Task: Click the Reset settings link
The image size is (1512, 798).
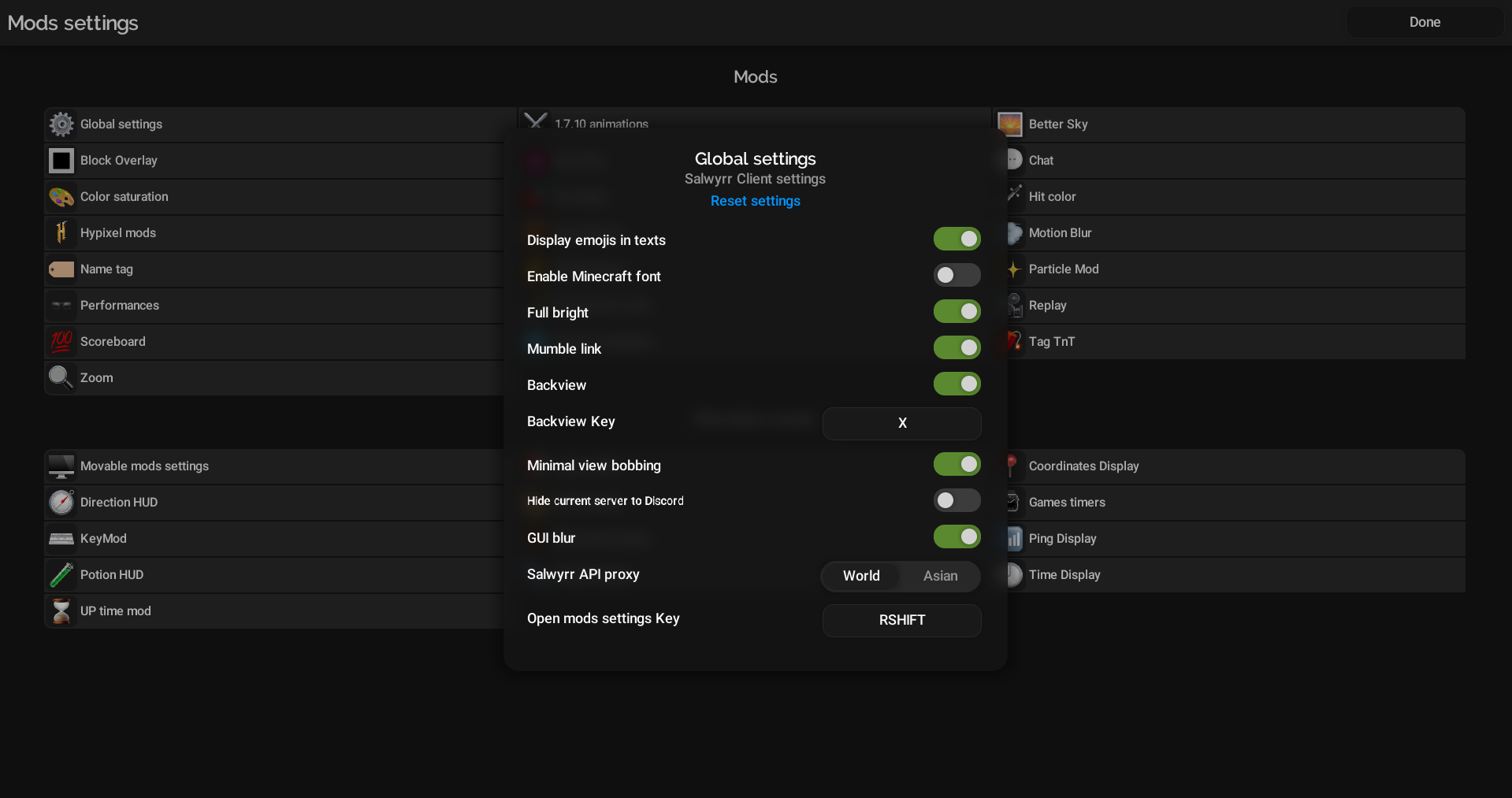Action: (755, 202)
